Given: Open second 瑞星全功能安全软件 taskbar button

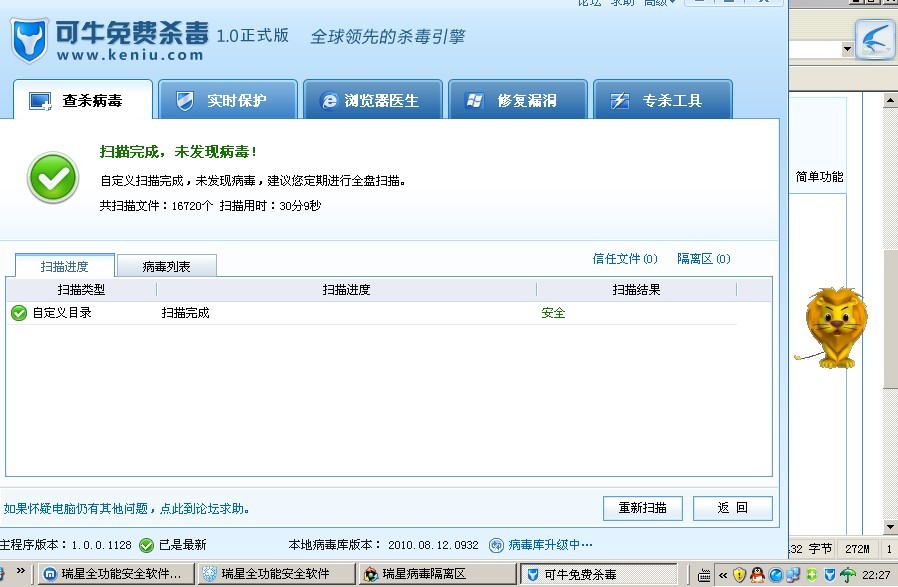Looking at the screenshot, I should tap(275, 574).
